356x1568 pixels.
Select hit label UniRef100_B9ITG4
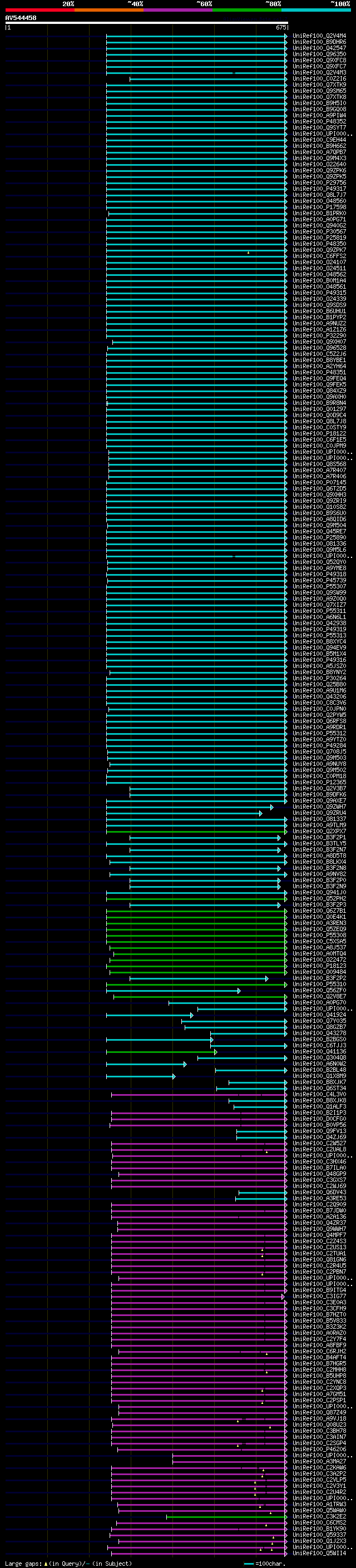point(319,1290)
